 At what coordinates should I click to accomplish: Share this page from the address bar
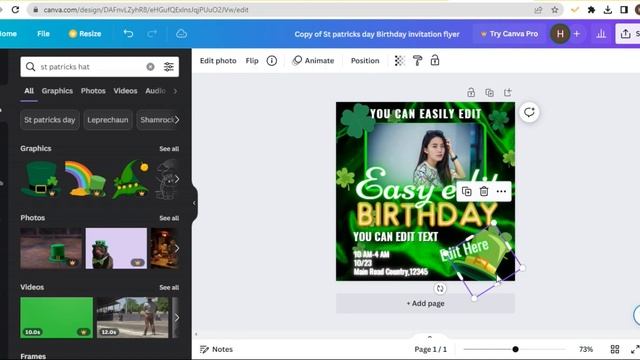(x=538, y=10)
